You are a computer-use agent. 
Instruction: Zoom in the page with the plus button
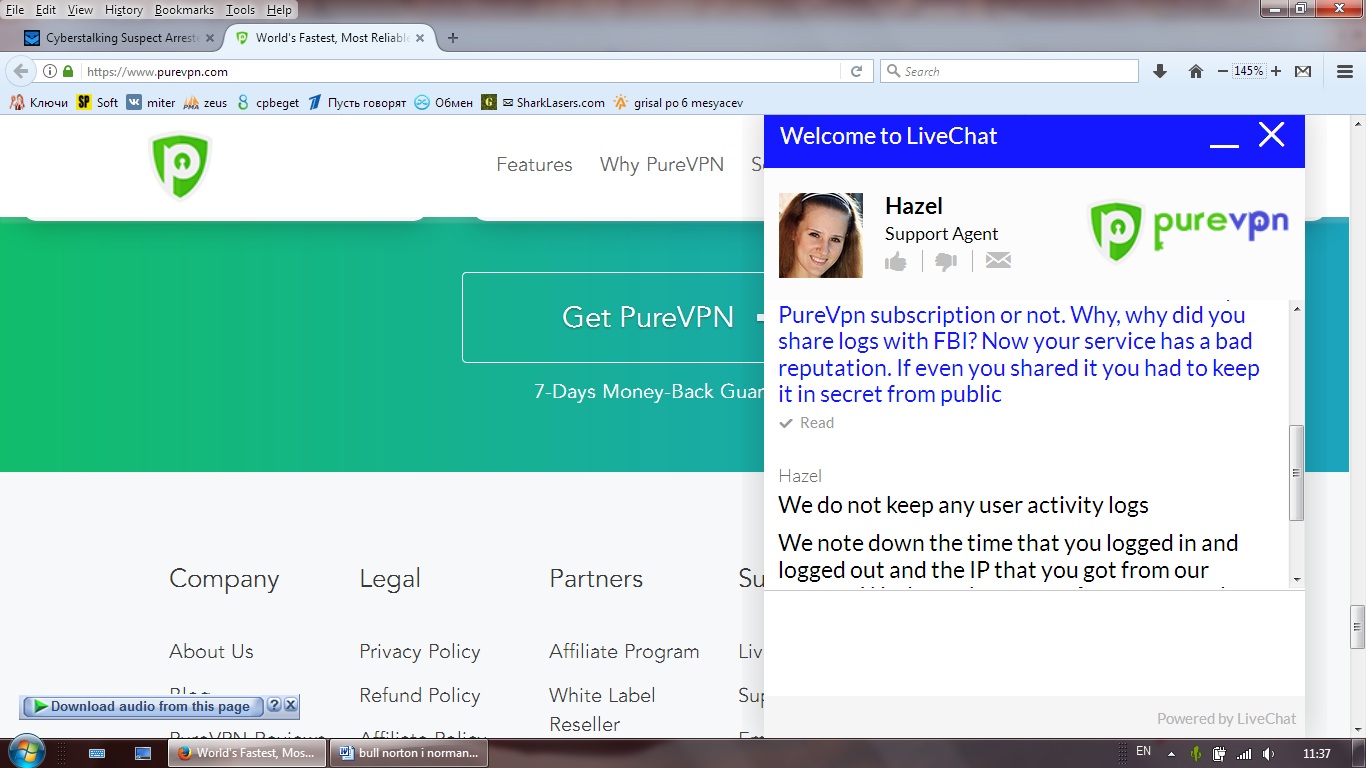1276,71
